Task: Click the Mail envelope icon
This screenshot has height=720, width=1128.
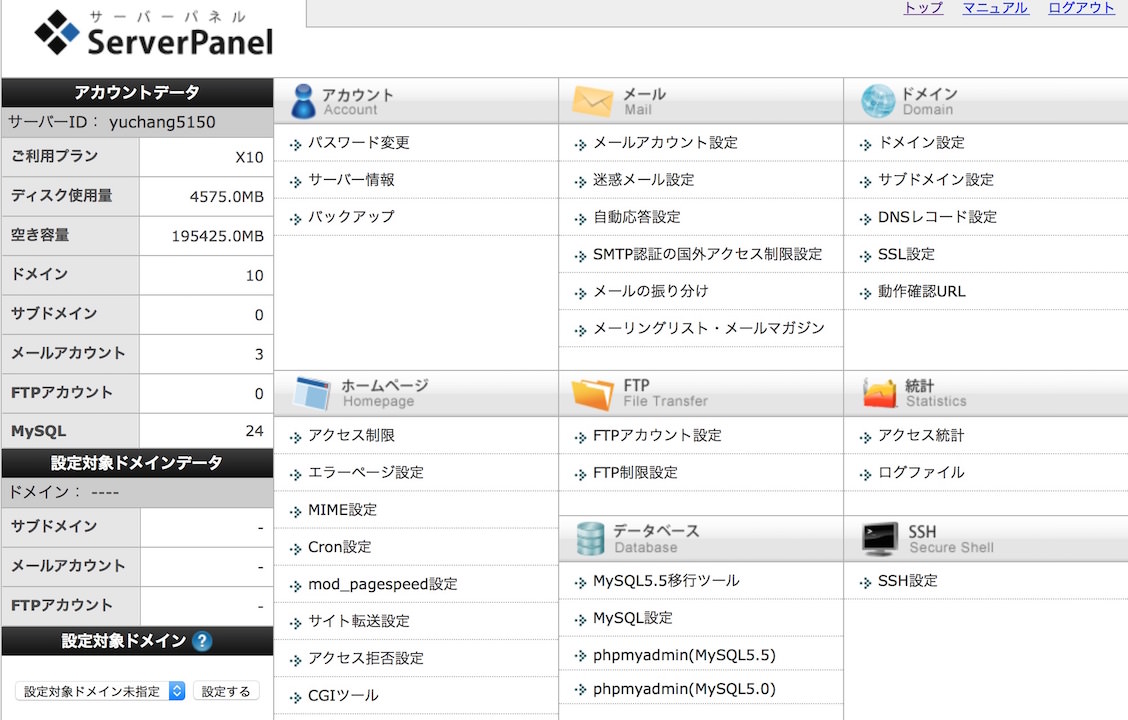Action: (x=593, y=99)
